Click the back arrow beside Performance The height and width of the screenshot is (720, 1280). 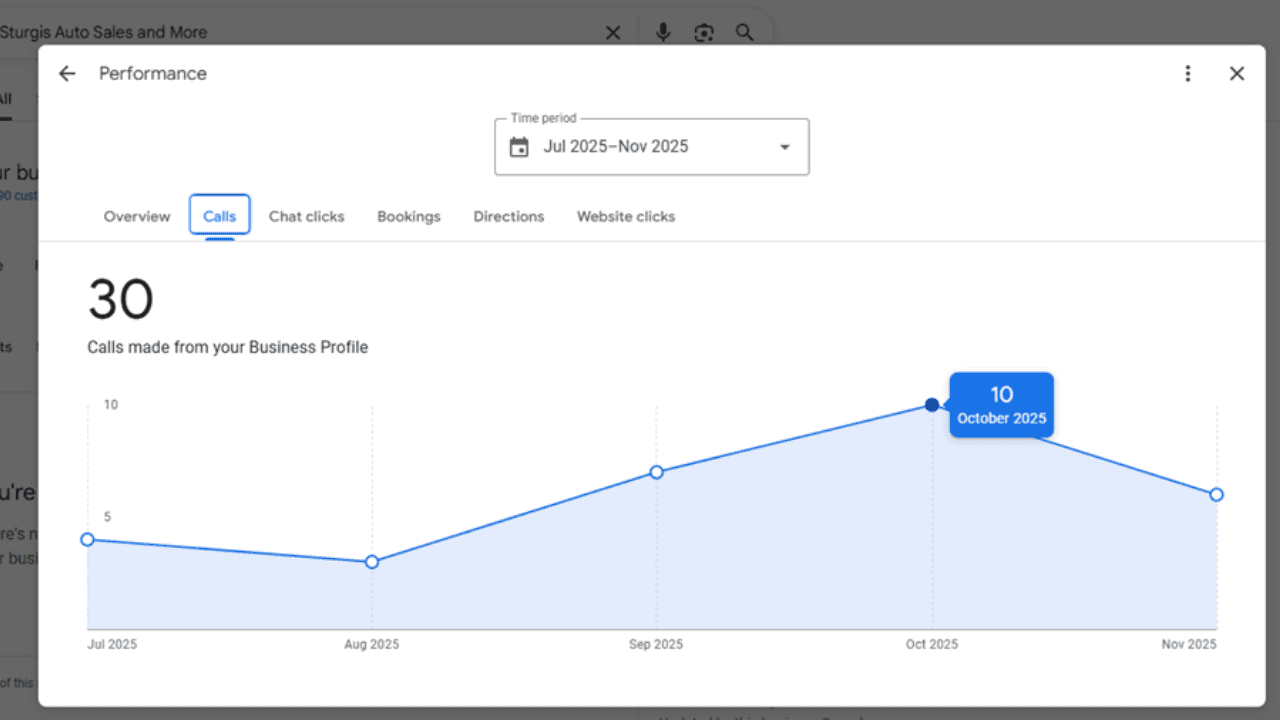67,74
